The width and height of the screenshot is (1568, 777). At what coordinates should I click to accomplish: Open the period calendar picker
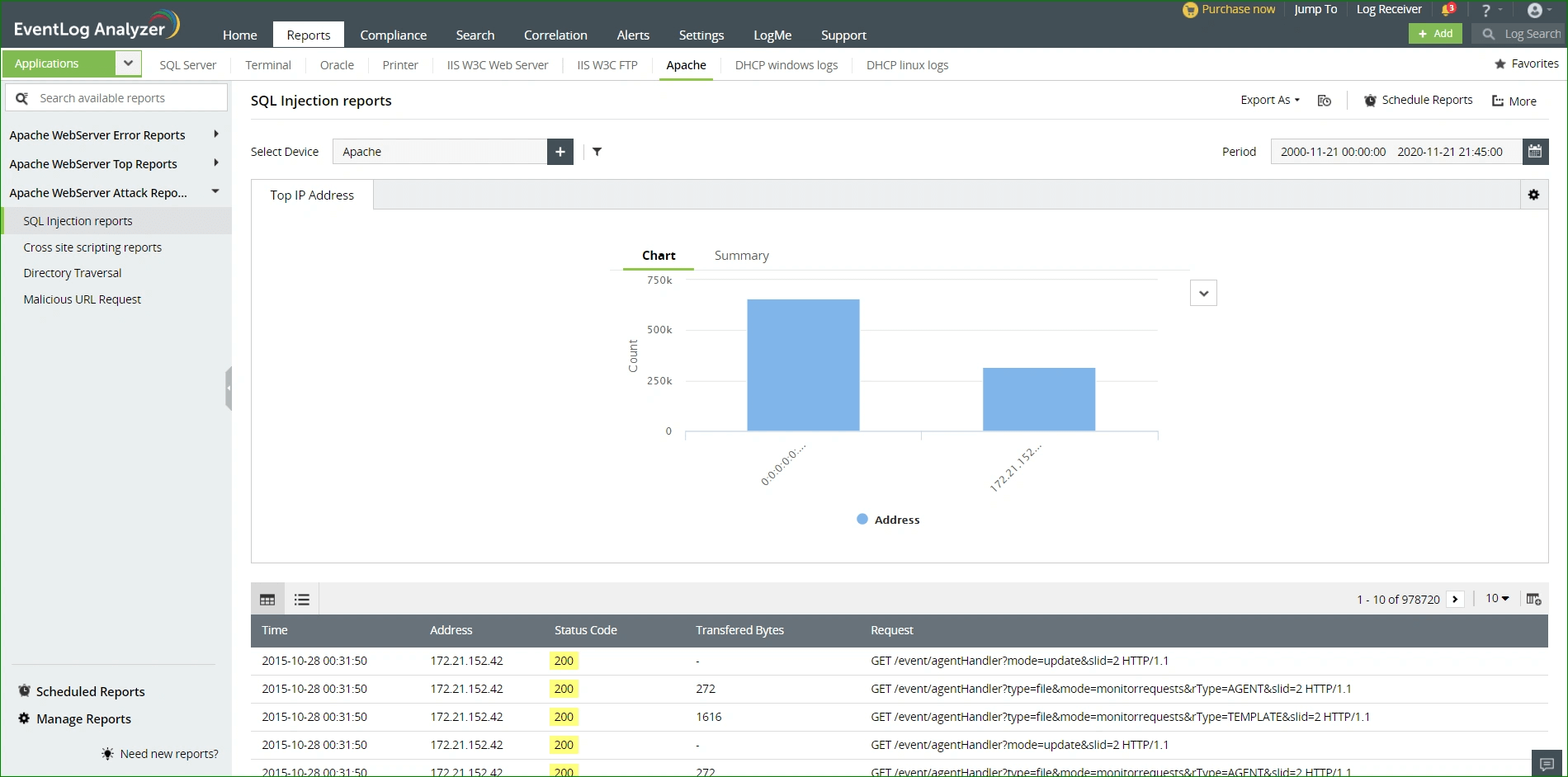point(1535,152)
